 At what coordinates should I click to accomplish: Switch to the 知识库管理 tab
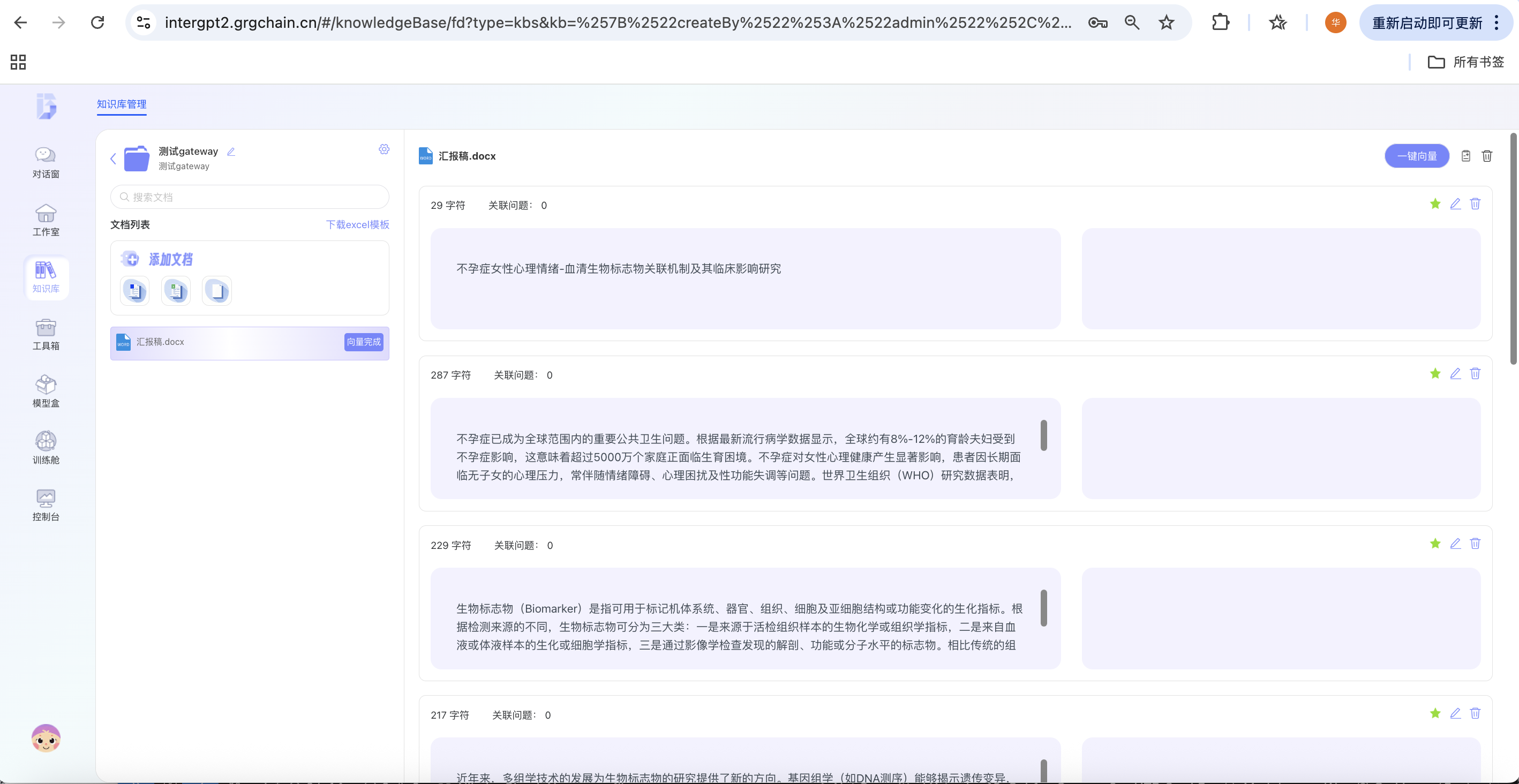pos(122,104)
